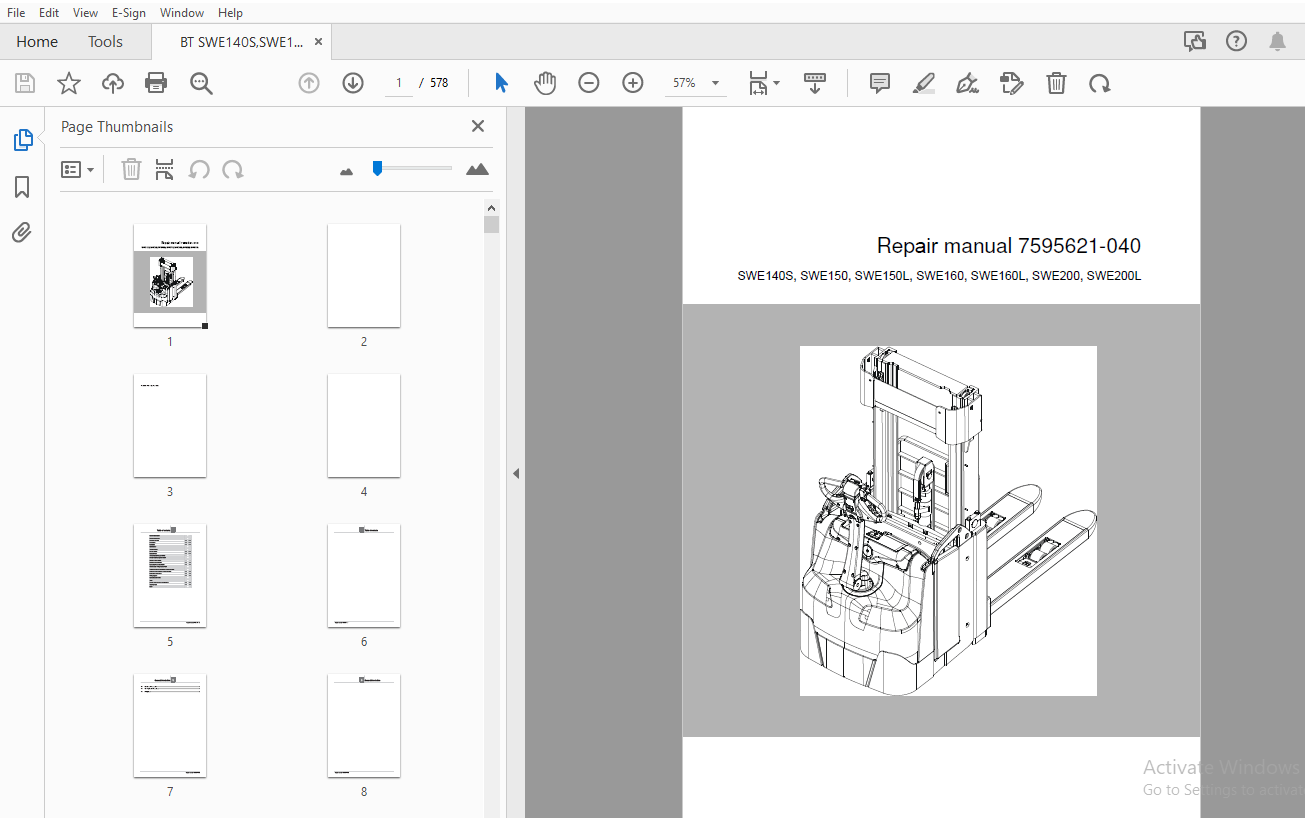This screenshot has width=1305, height=818.
Task: Open the sign document tool
Action: 967,83
